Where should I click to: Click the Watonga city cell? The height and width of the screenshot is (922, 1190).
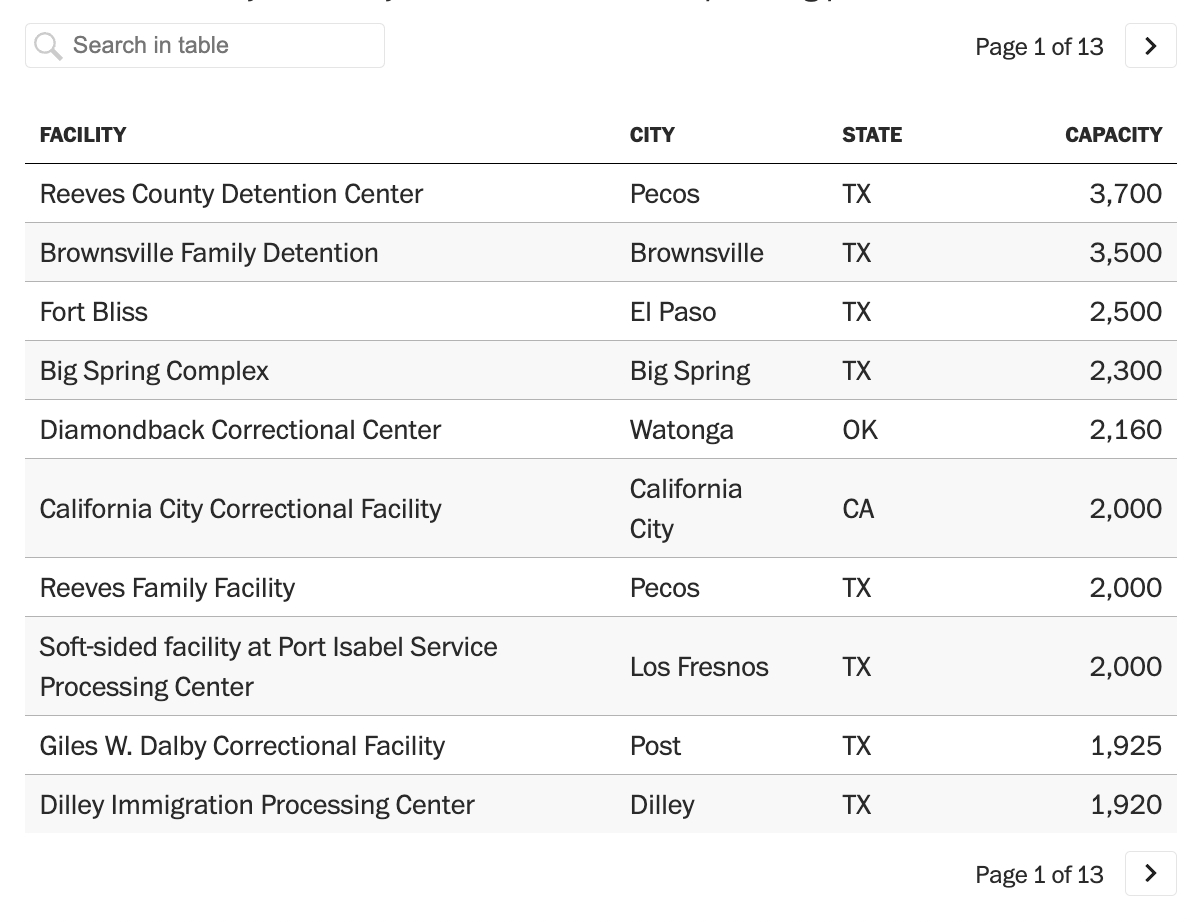[681, 430]
